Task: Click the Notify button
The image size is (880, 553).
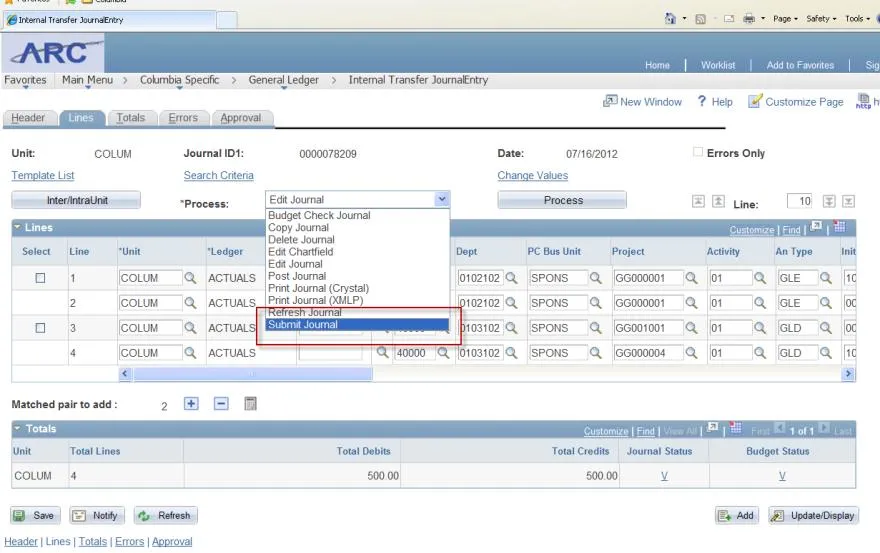Action: point(96,515)
